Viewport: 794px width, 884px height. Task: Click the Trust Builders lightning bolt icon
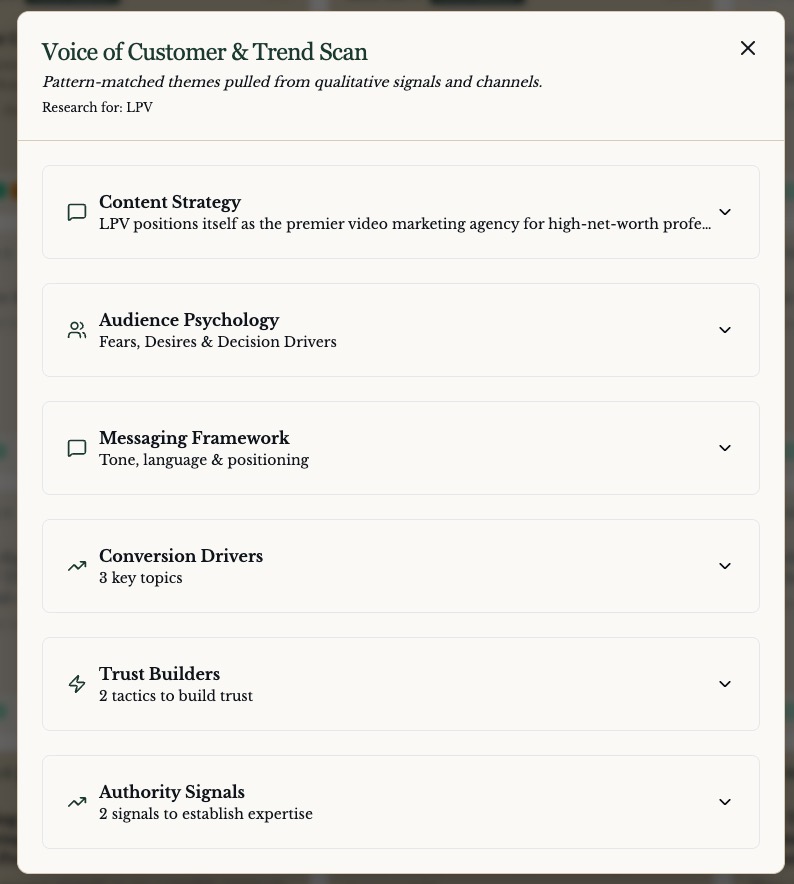click(77, 684)
